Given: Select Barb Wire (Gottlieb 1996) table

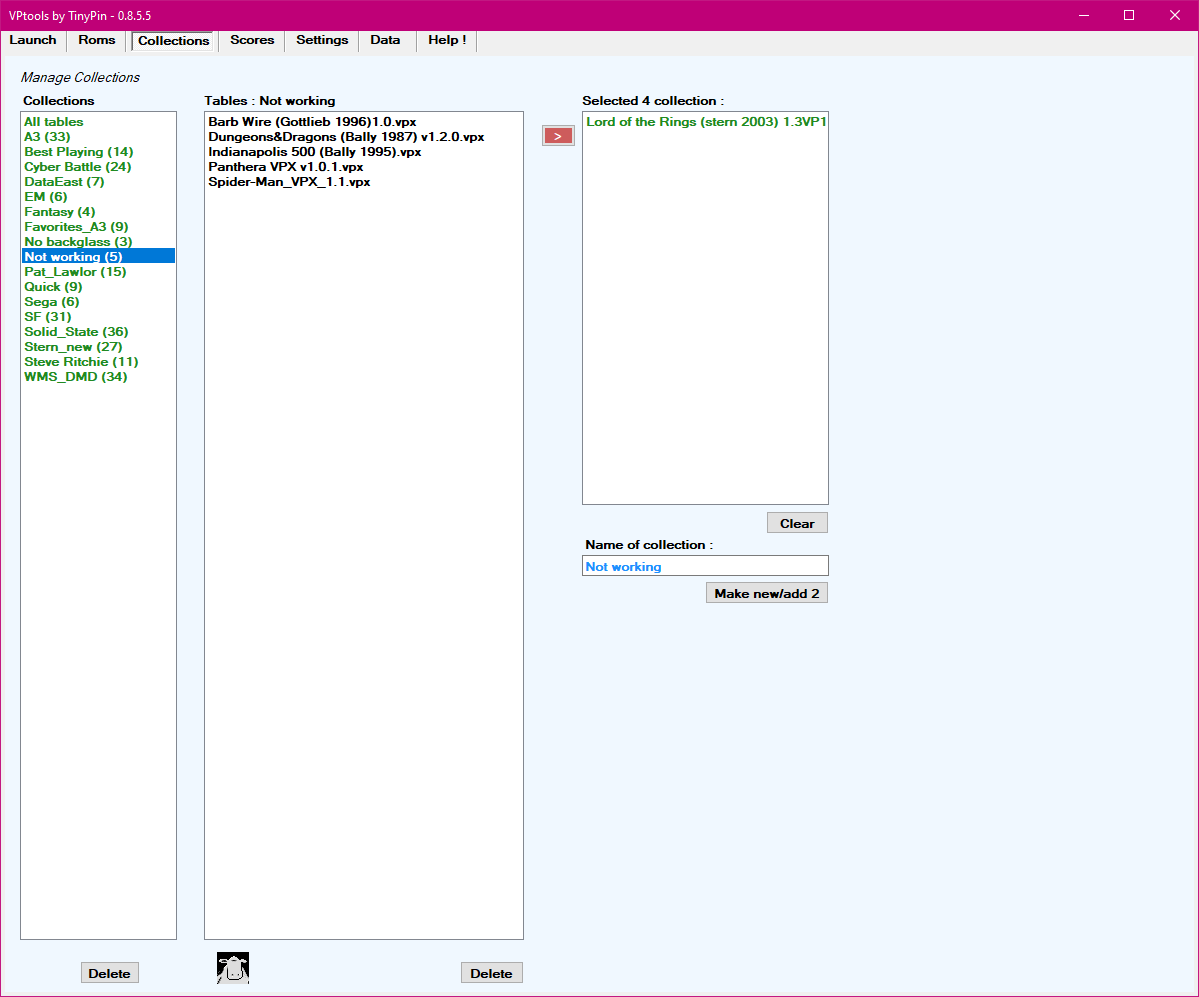Looking at the screenshot, I should tap(312, 122).
